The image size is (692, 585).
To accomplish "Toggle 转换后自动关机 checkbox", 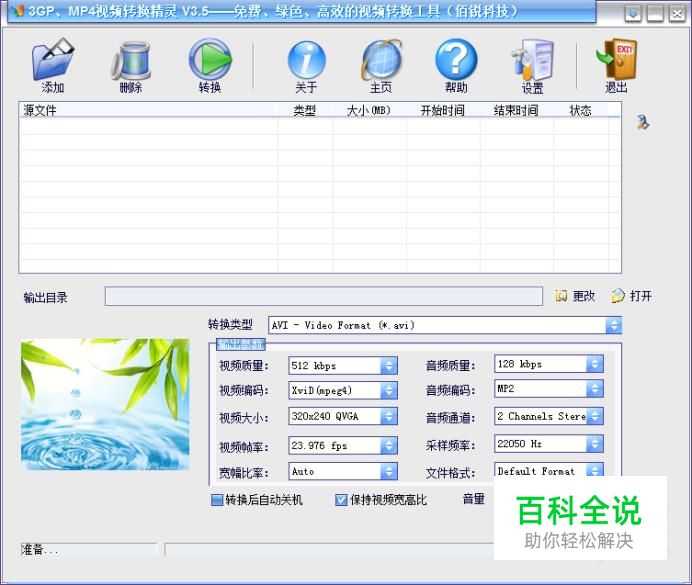I will click(x=217, y=500).
